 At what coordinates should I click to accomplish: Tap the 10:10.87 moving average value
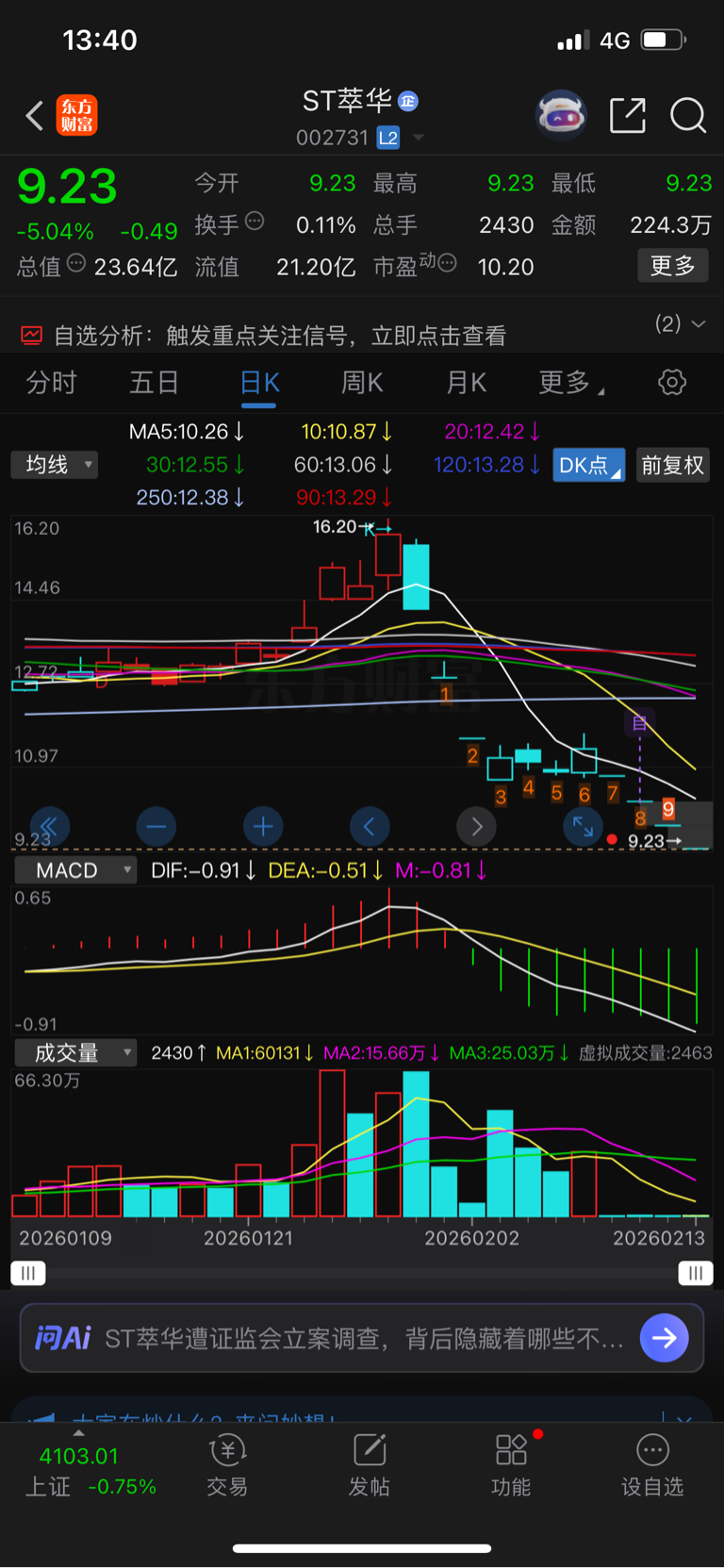pos(346,432)
